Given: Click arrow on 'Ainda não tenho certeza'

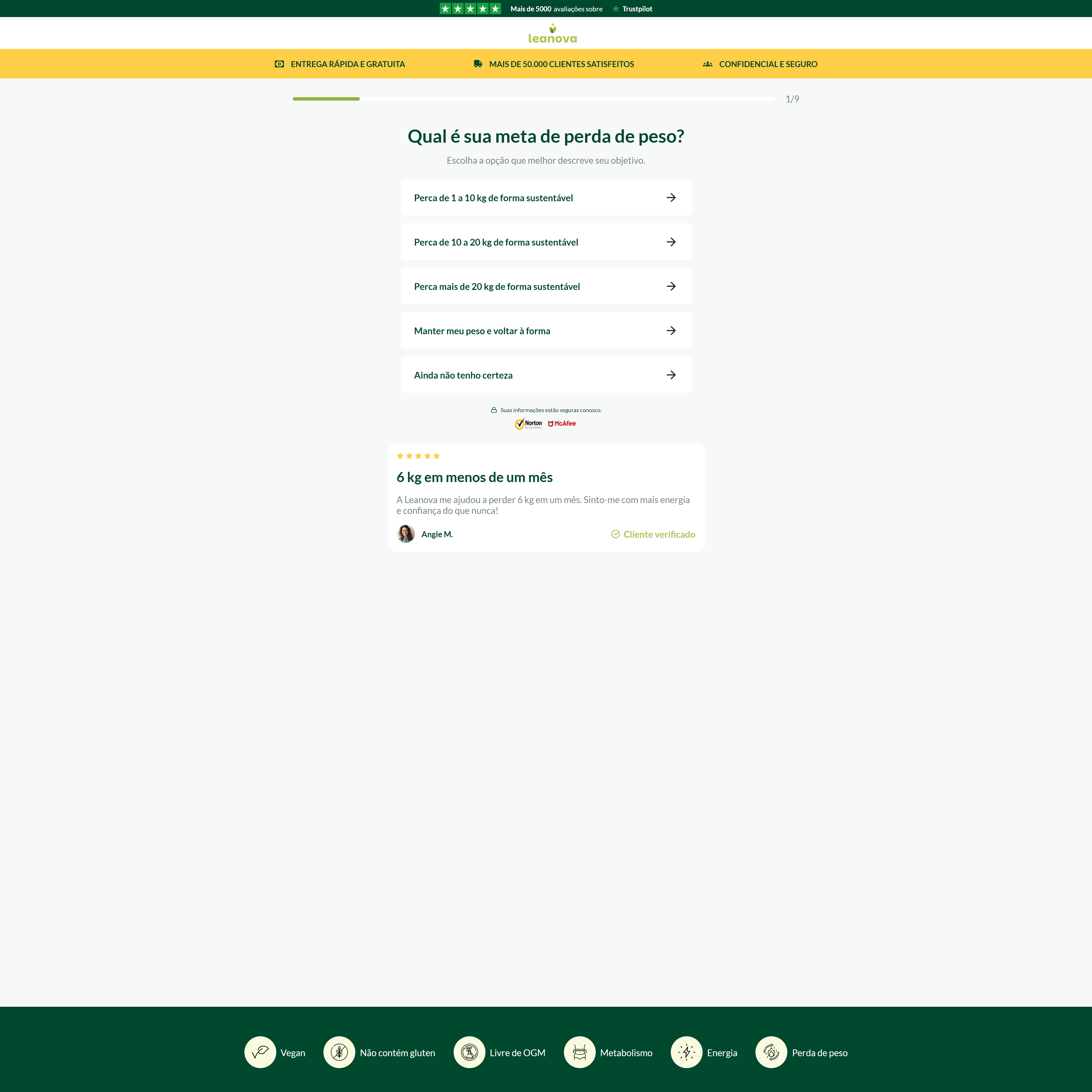Looking at the screenshot, I should pyautogui.click(x=671, y=375).
